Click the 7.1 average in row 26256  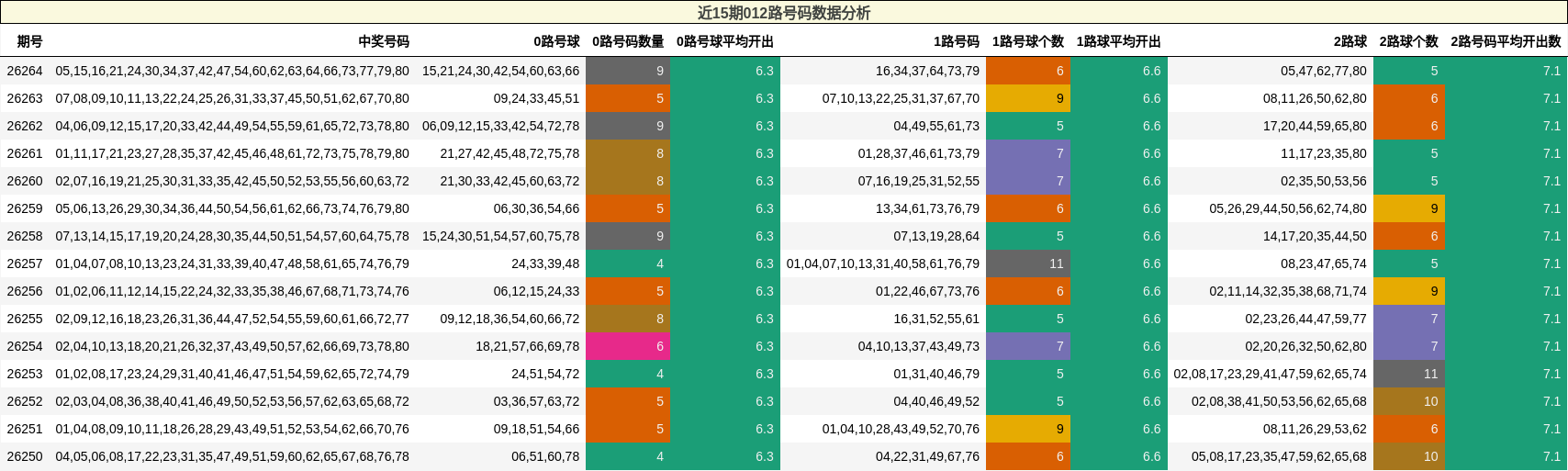point(1506,291)
